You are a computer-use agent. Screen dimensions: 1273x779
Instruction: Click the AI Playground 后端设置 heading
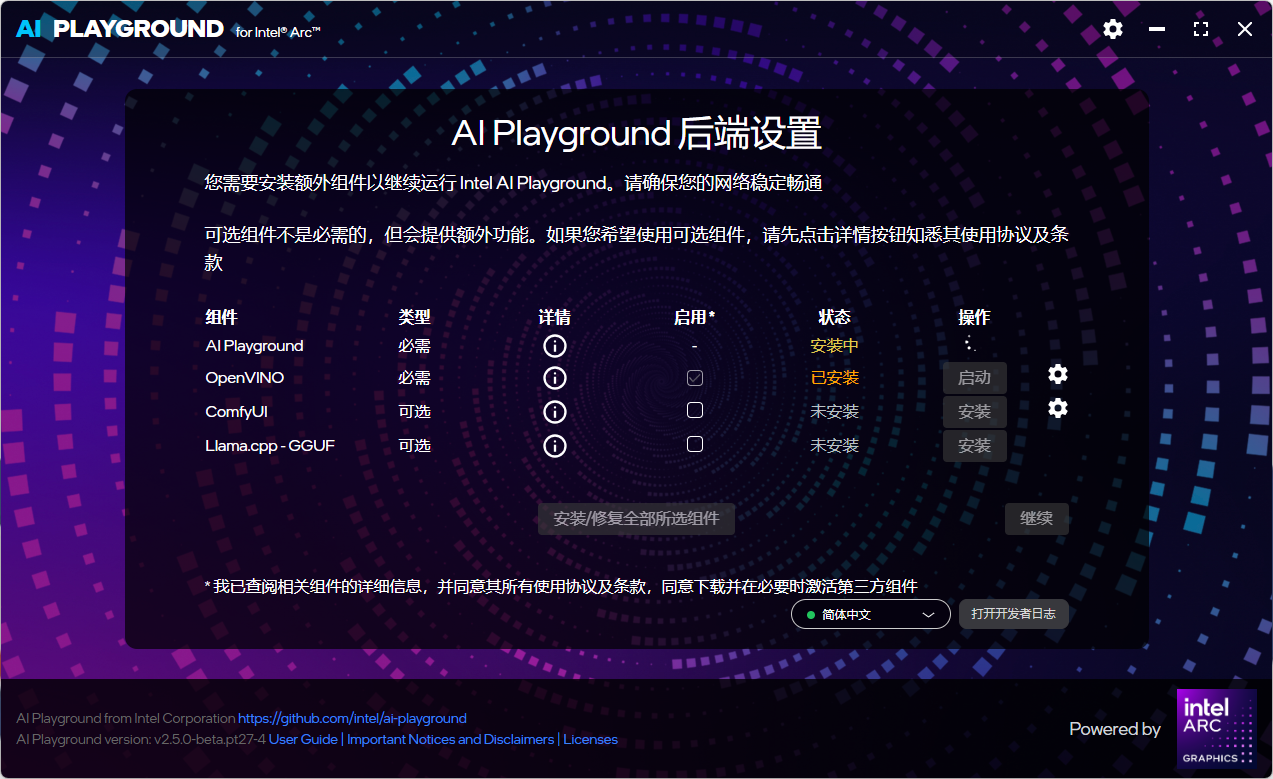pos(636,134)
